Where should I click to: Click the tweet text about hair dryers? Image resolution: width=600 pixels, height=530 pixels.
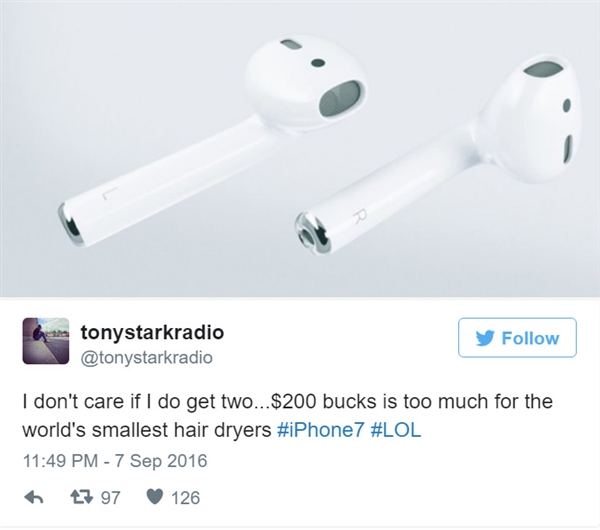tap(287, 416)
